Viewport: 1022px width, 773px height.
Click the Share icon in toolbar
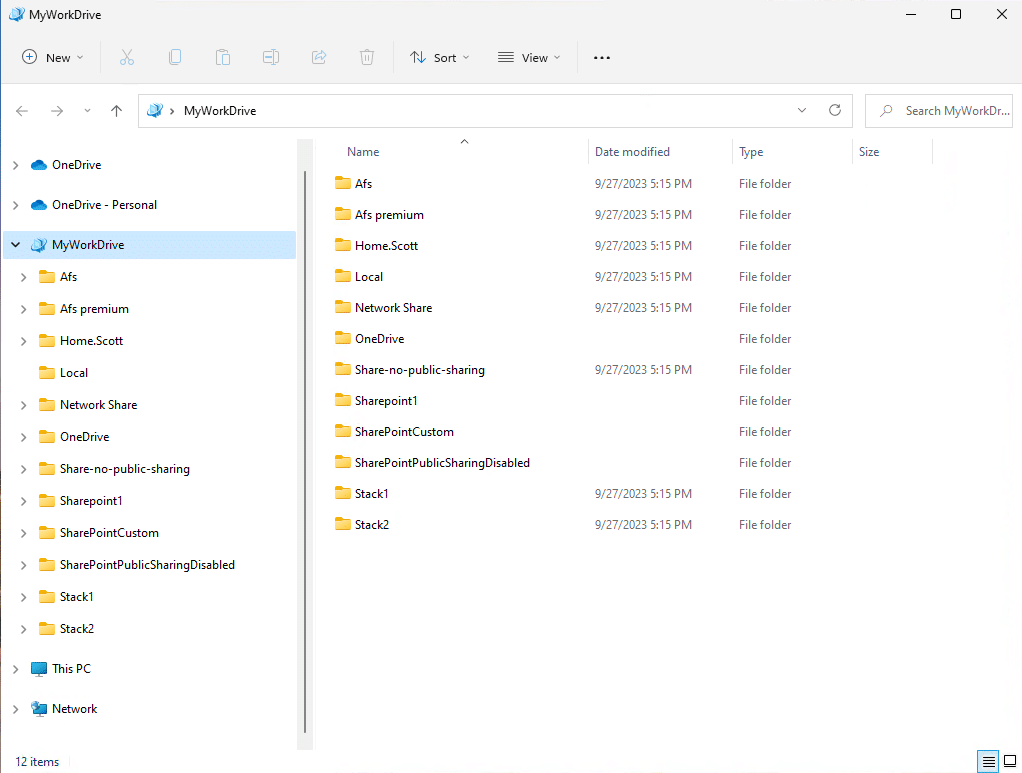319,58
